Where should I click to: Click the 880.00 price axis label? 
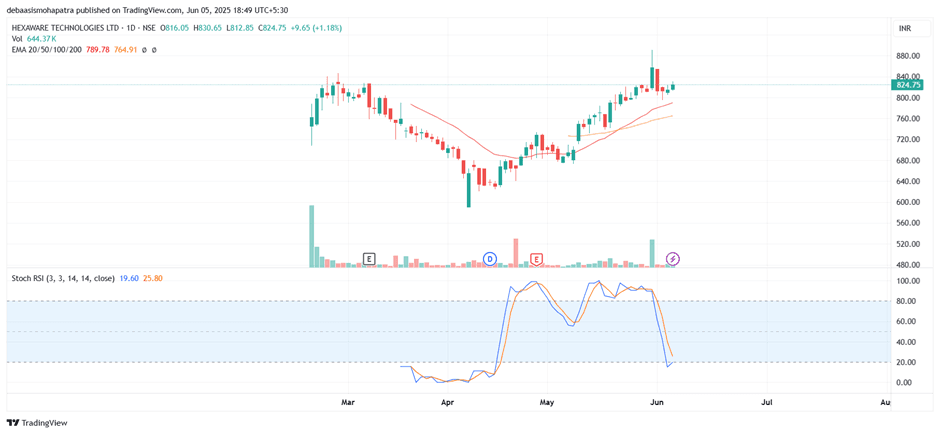click(909, 56)
